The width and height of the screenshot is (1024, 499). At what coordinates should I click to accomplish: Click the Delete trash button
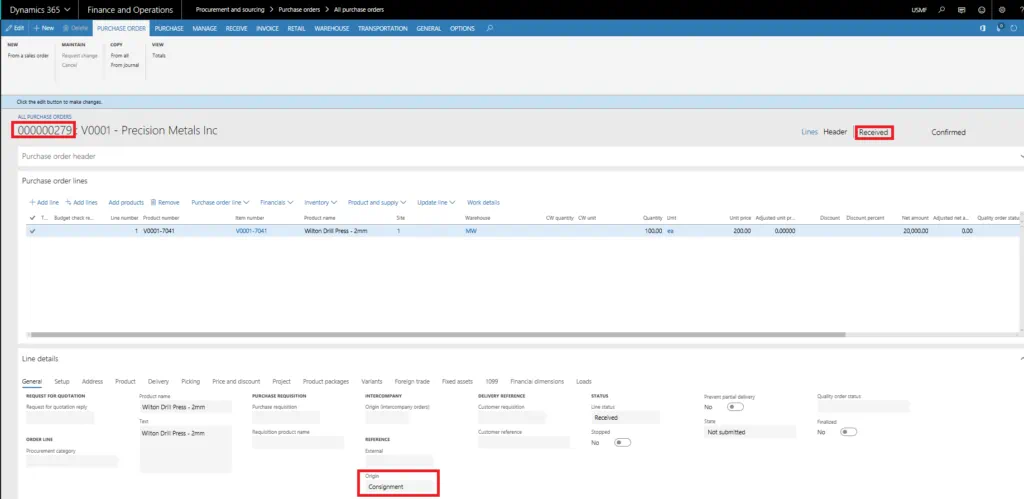coord(75,29)
